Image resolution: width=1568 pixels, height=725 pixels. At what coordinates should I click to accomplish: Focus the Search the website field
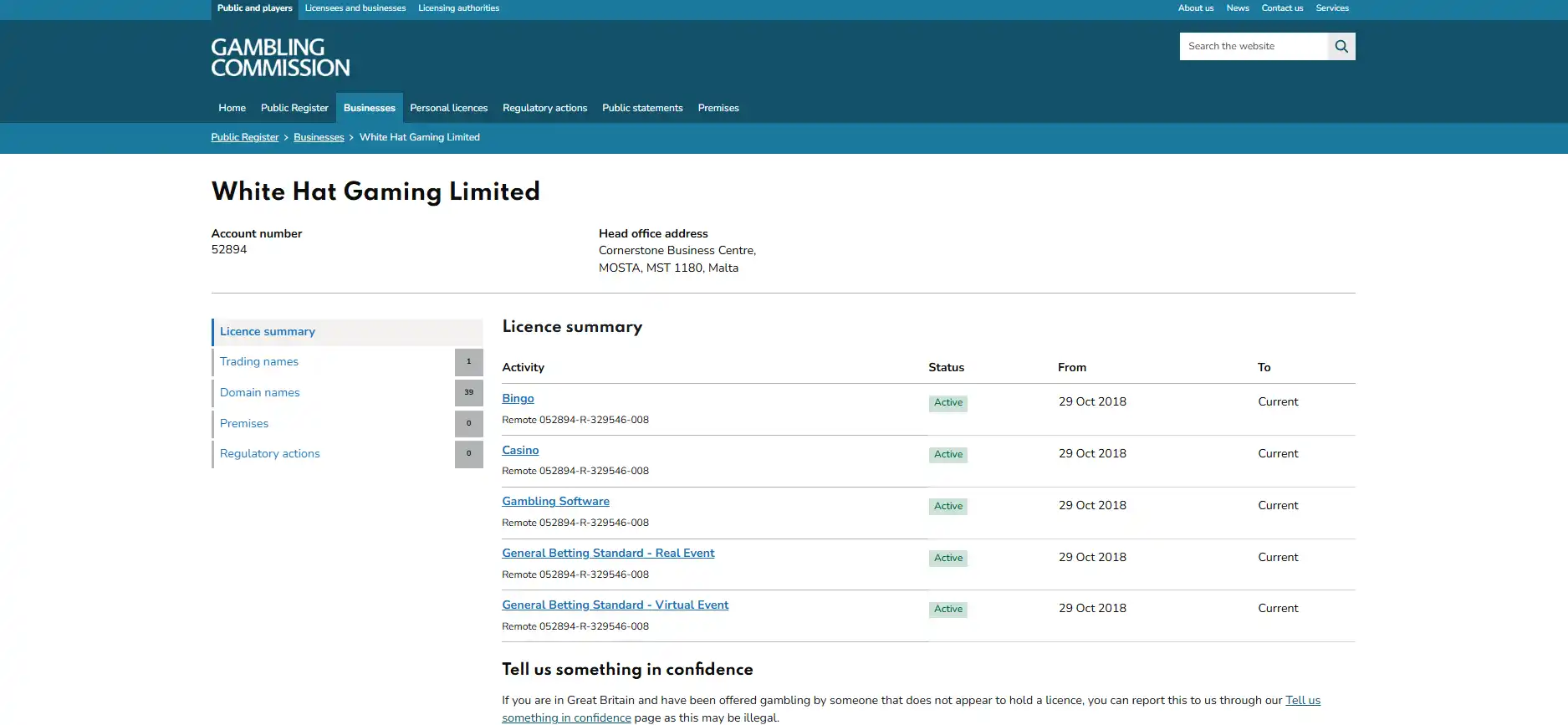pos(1254,46)
